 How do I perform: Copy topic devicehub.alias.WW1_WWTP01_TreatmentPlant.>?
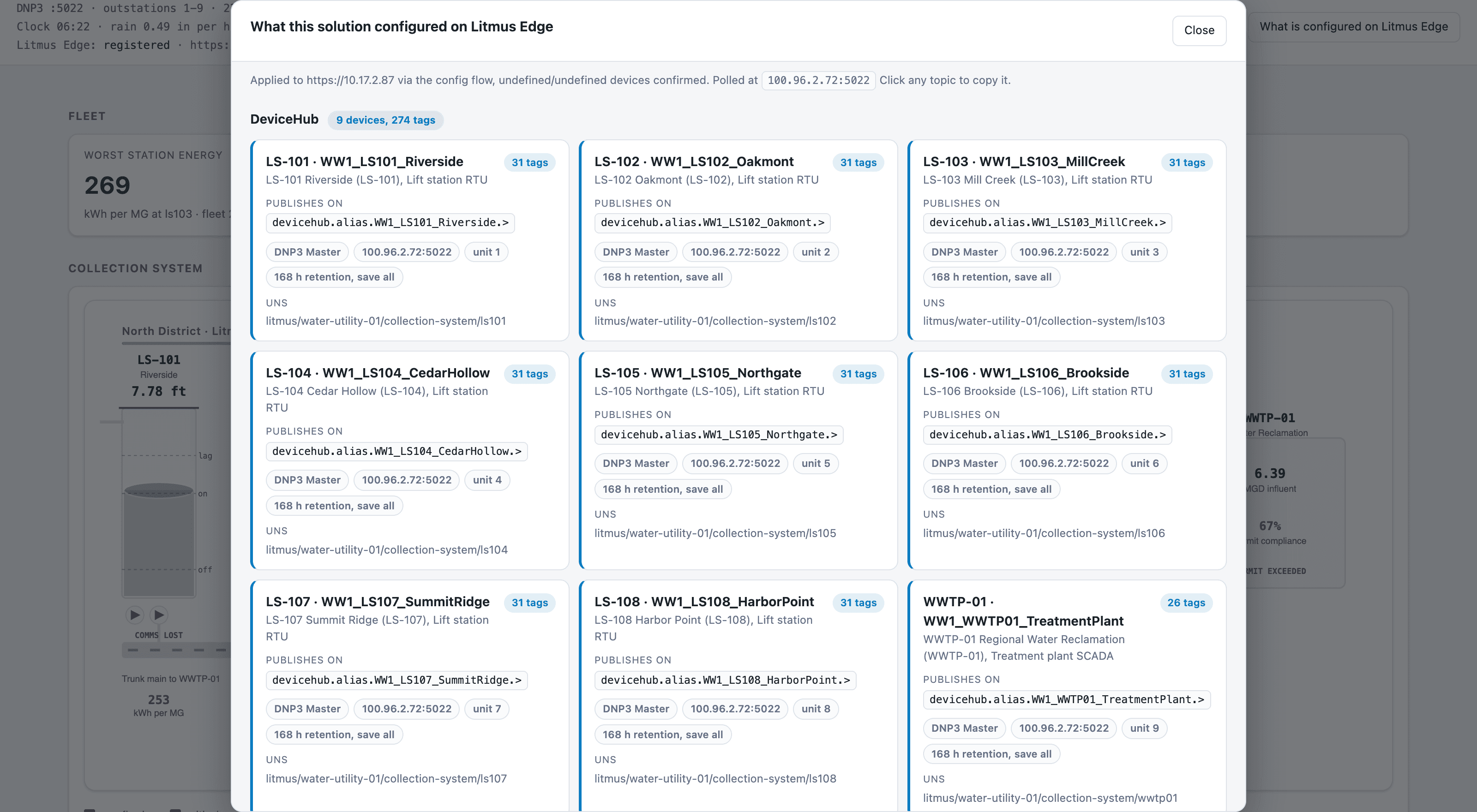pyautogui.click(x=1067, y=699)
